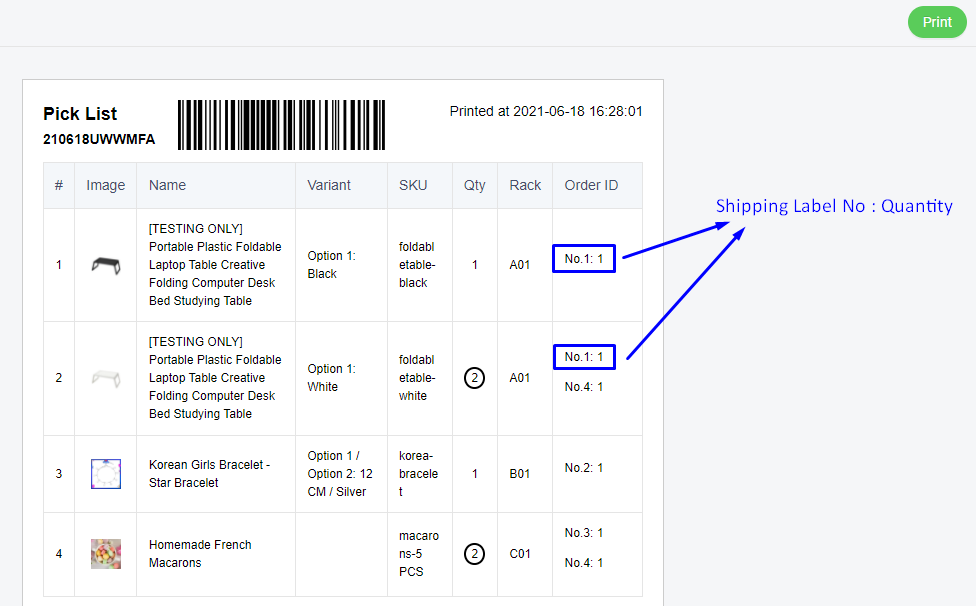Viewport: 976px width, 606px height.
Task: Click the circled quantity 2 for white table
Action: 474,378
